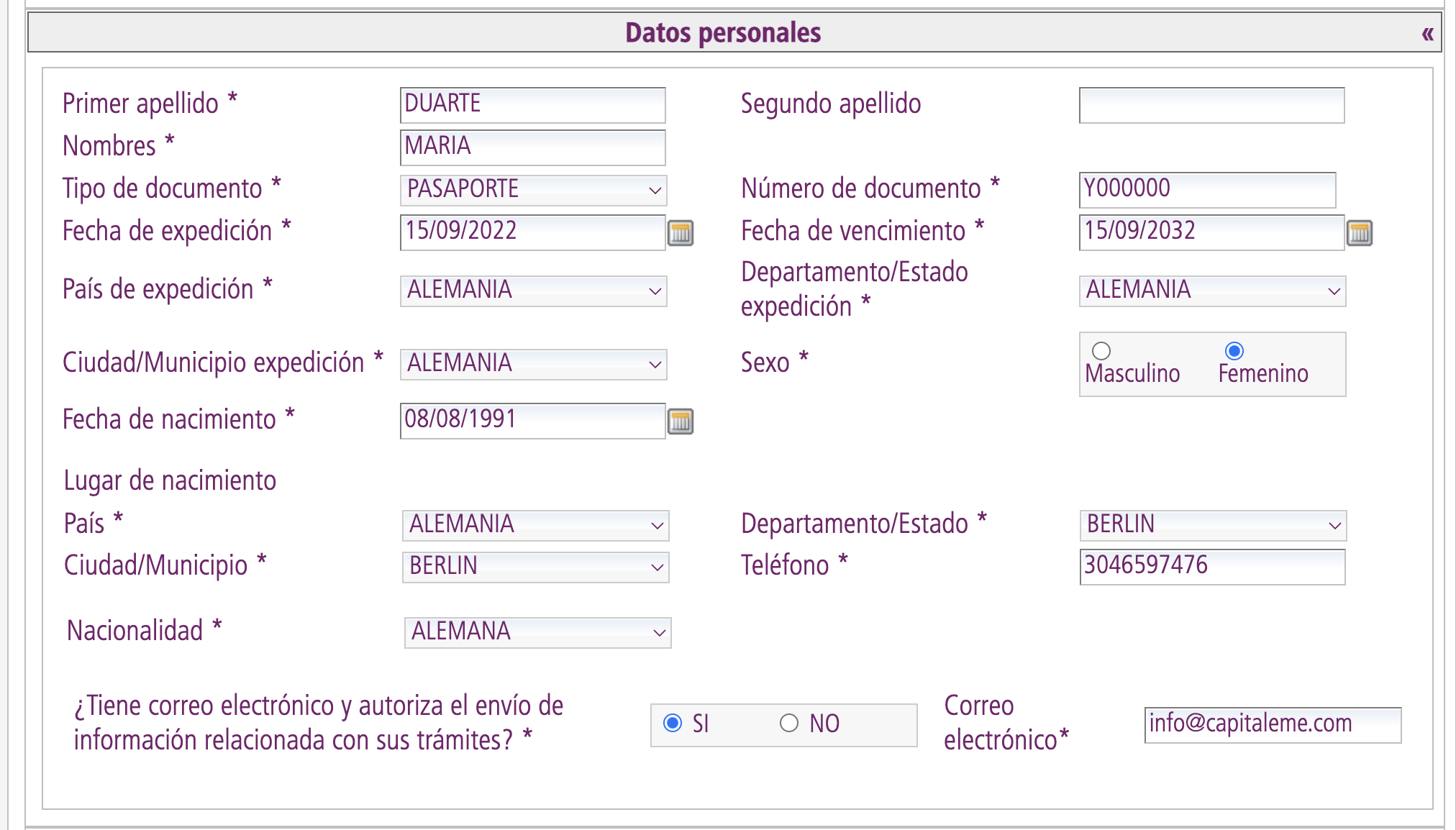Open calendar picker for Fecha de nacimiento
The image size is (1456, 830).
(x=681, y=423)
